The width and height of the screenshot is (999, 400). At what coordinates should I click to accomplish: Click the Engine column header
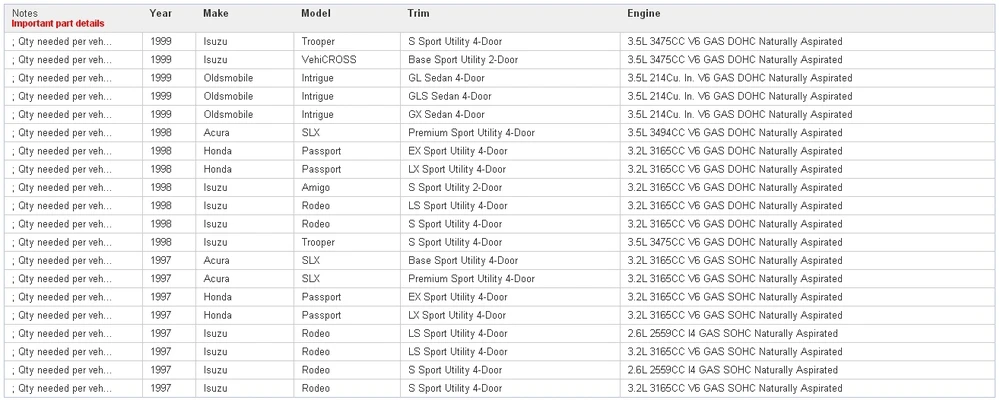(x=643, y=13)
